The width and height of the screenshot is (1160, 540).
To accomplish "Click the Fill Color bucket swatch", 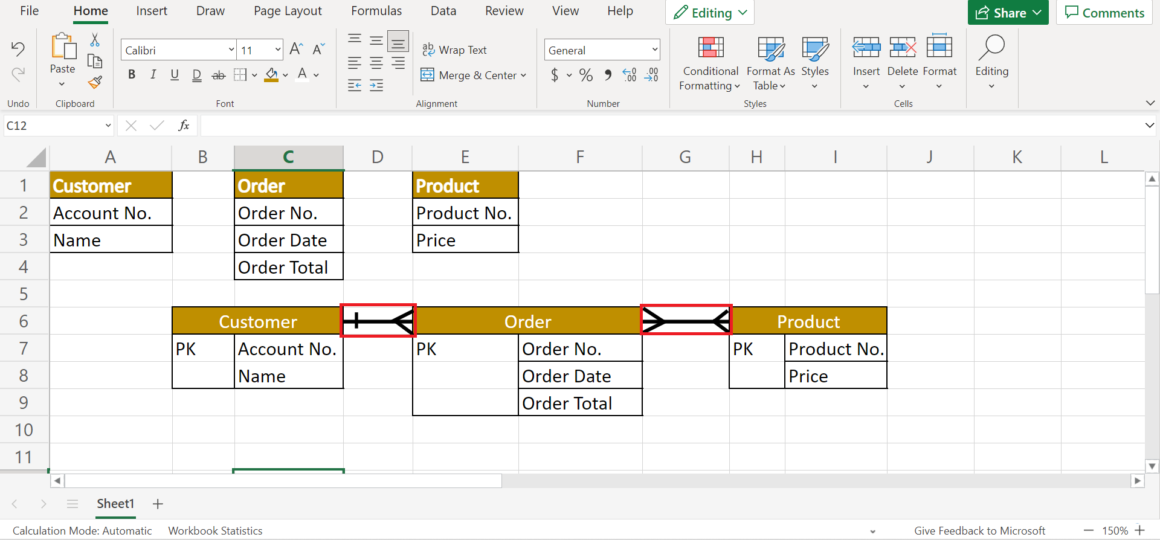I will [271, 75].
